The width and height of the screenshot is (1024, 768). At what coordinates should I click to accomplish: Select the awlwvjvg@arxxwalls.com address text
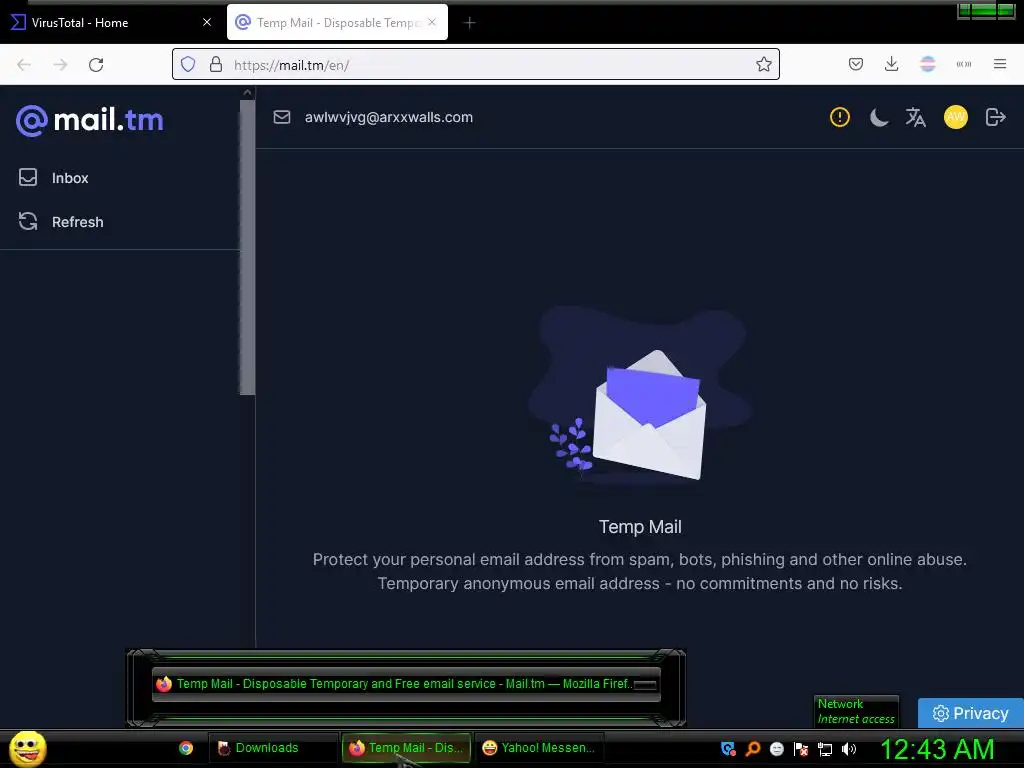[x=389, y=118]
